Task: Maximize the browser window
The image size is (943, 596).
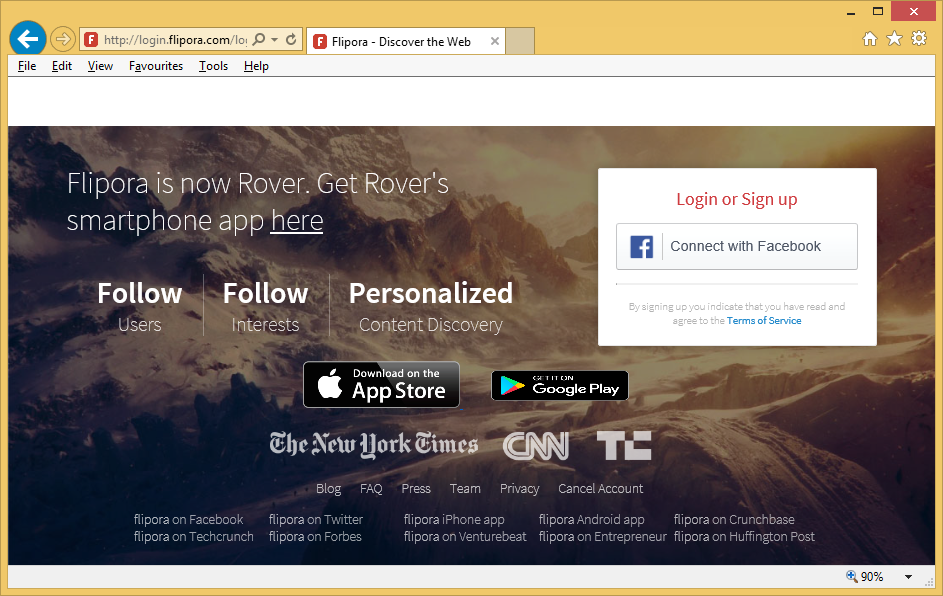Action: point(878,11)
